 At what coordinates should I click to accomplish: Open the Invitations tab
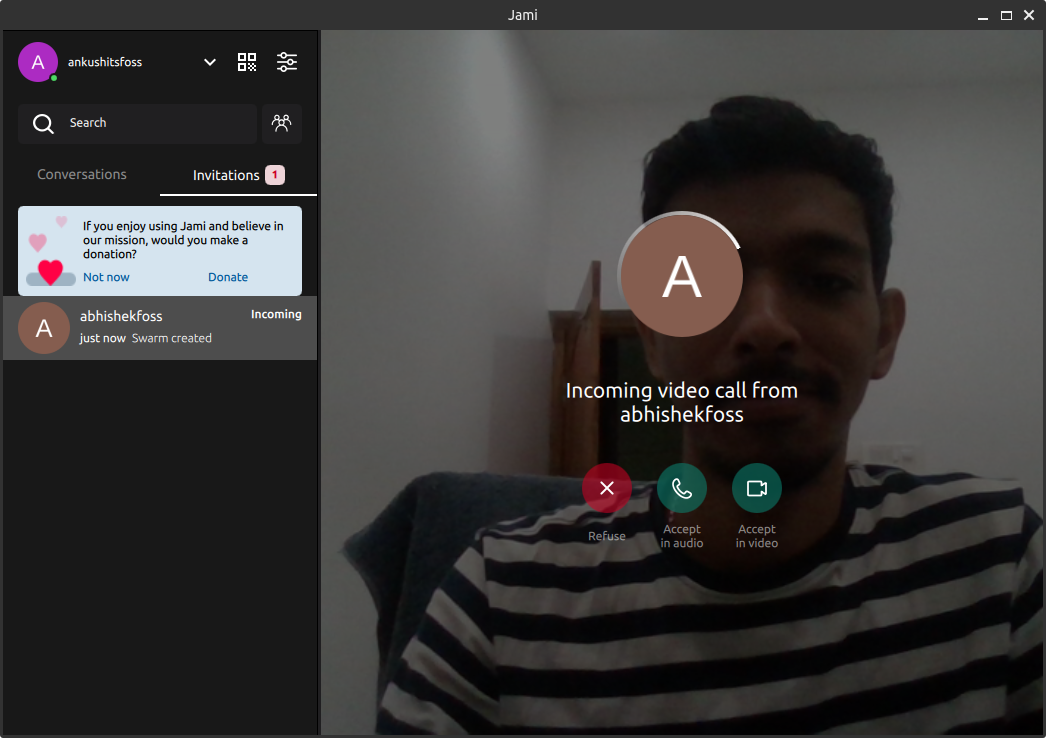[x=226, y=174]
